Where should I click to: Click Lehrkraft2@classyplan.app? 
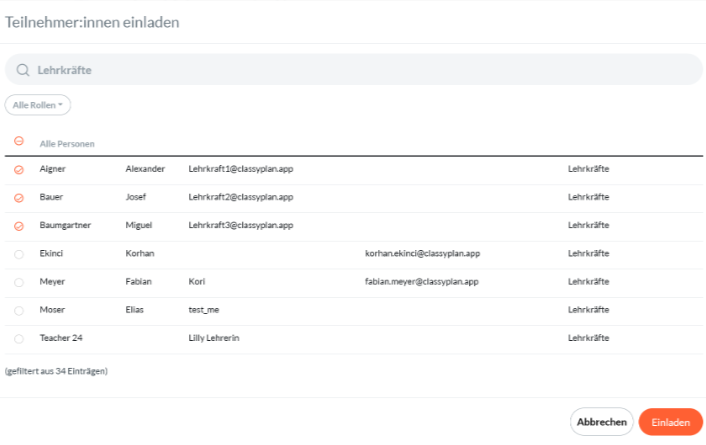click(x=241, y=197)
